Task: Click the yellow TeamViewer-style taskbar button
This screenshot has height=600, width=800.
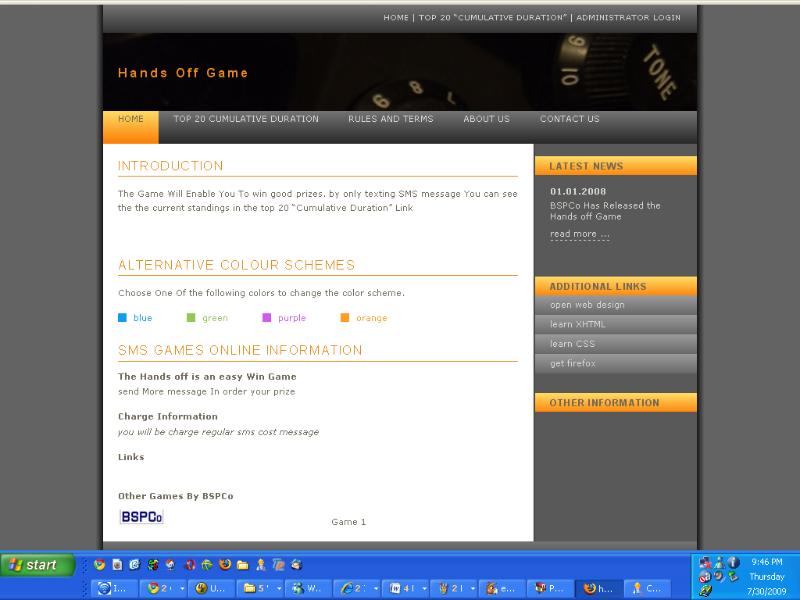Action: (211, 588)
